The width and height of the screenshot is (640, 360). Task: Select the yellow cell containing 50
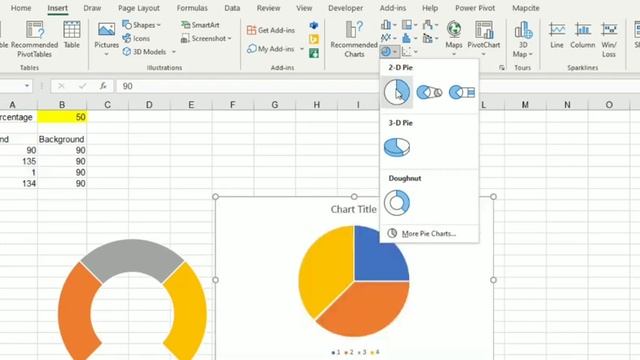click(62, 117)
